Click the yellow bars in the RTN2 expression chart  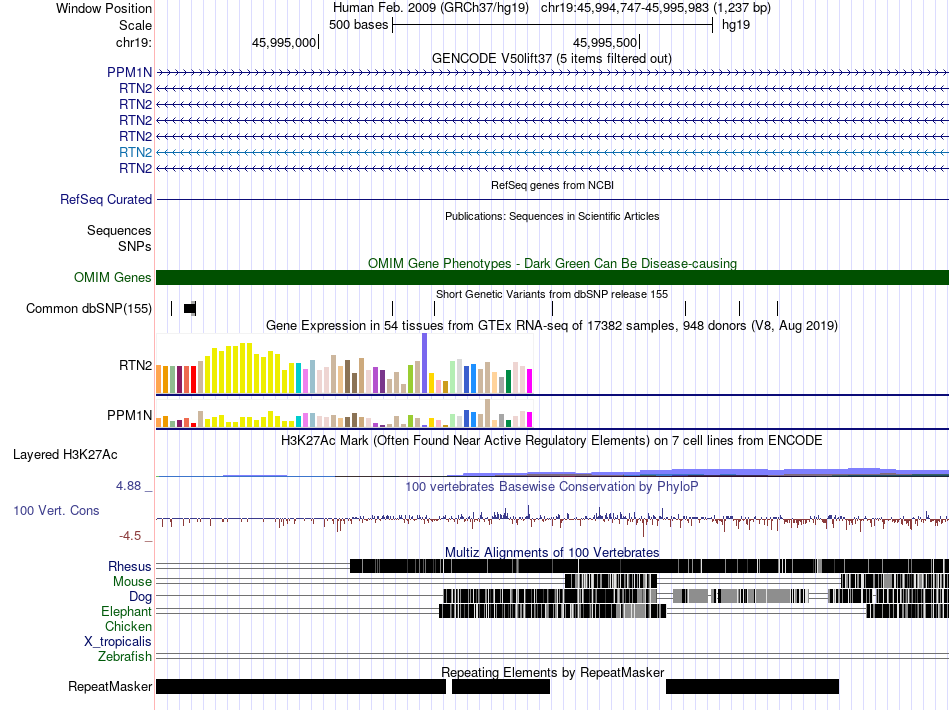click(248, 368)
